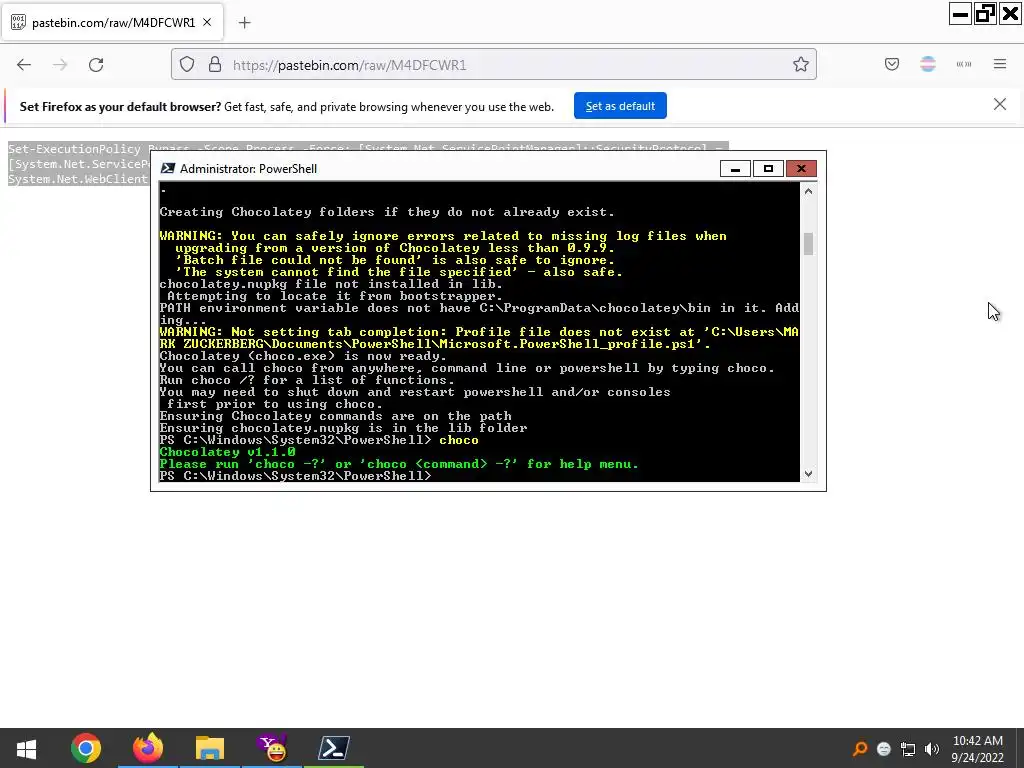
Task: Open a new tab with plus button
Action: tap(244, 23)
